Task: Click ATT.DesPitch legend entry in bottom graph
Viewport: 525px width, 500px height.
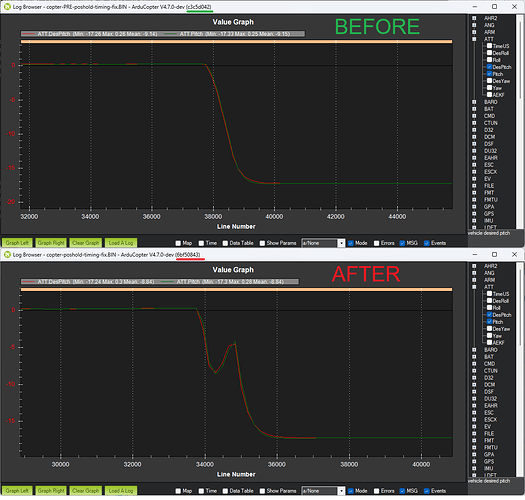Action: [88, 282]
